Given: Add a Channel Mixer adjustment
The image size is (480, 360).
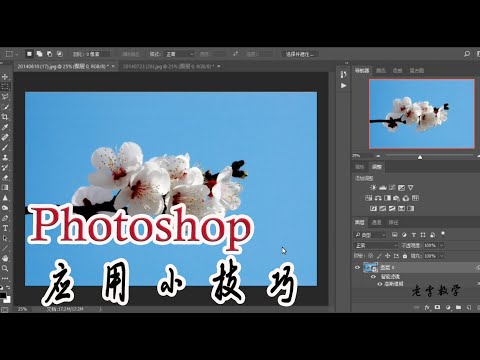Looking at the screenshot, I should (x=406, y=198).
